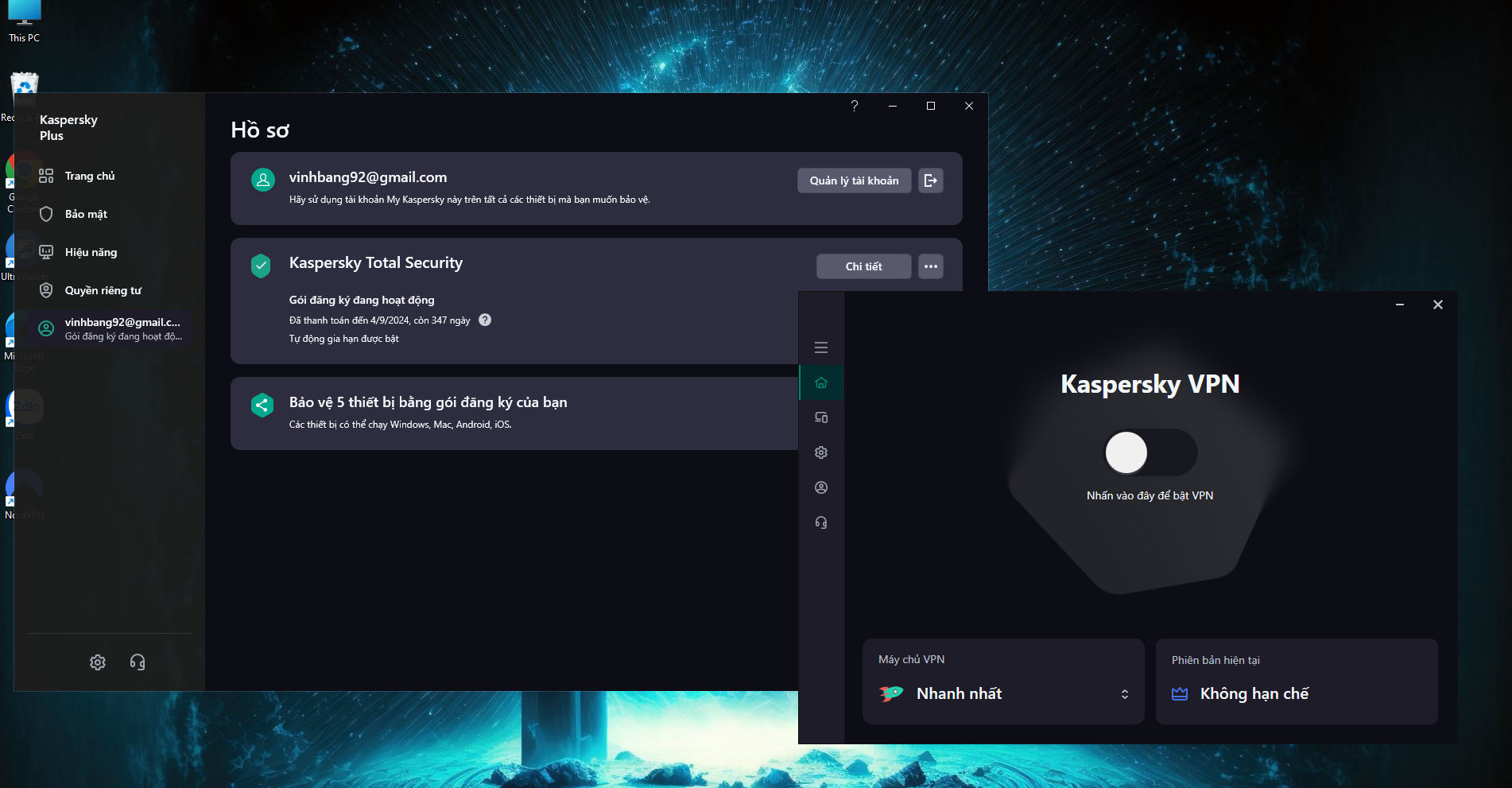Click the green shield icon of Total Security

[261, 266]
